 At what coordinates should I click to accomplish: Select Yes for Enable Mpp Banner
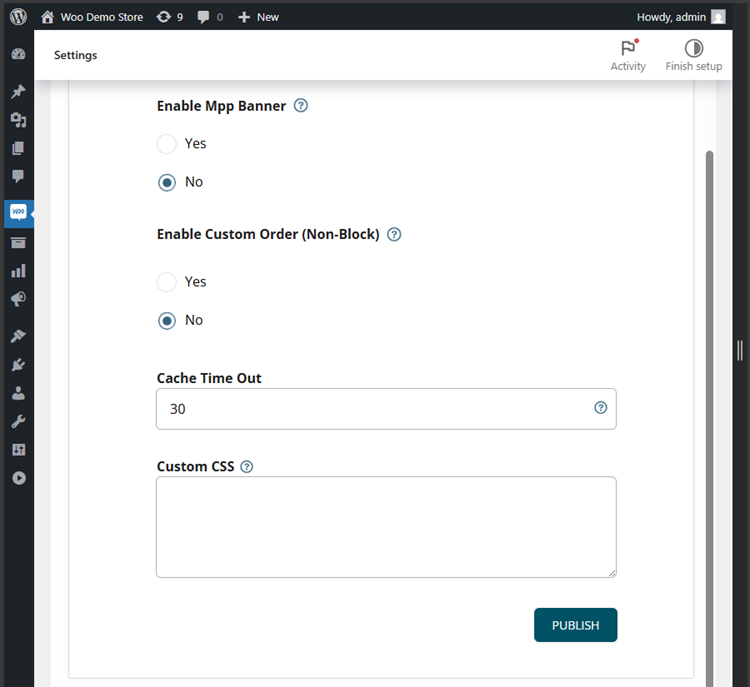click(x=167, y=144)
